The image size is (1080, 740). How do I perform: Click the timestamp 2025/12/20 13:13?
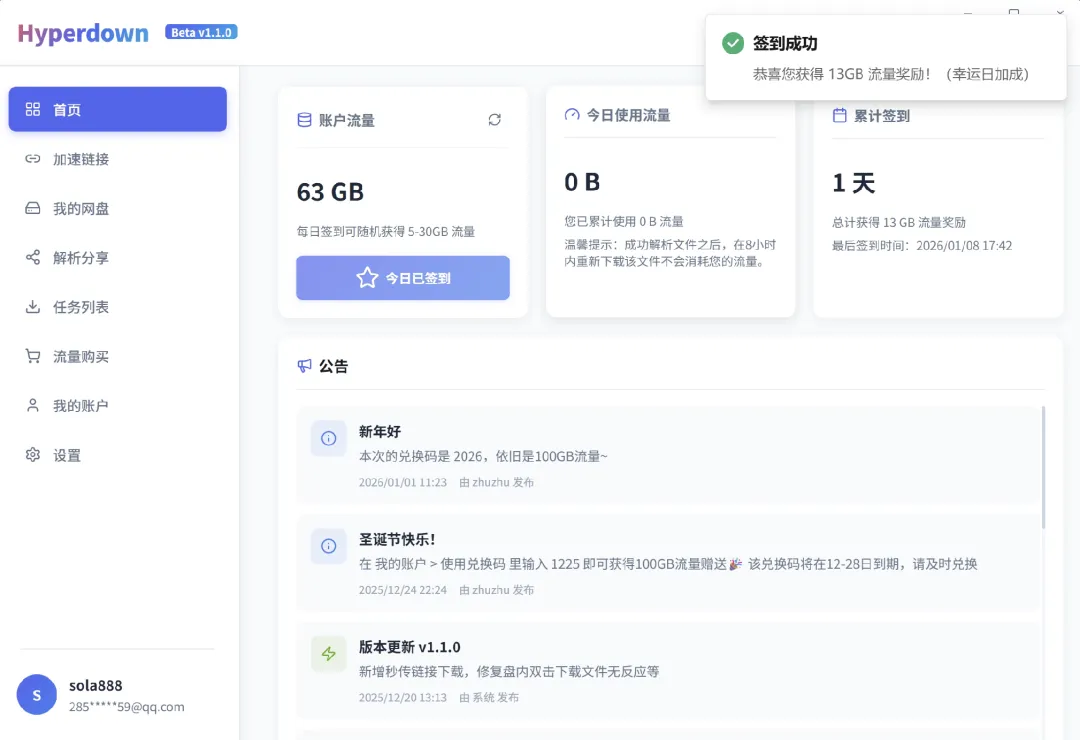(x=403, y=697)
